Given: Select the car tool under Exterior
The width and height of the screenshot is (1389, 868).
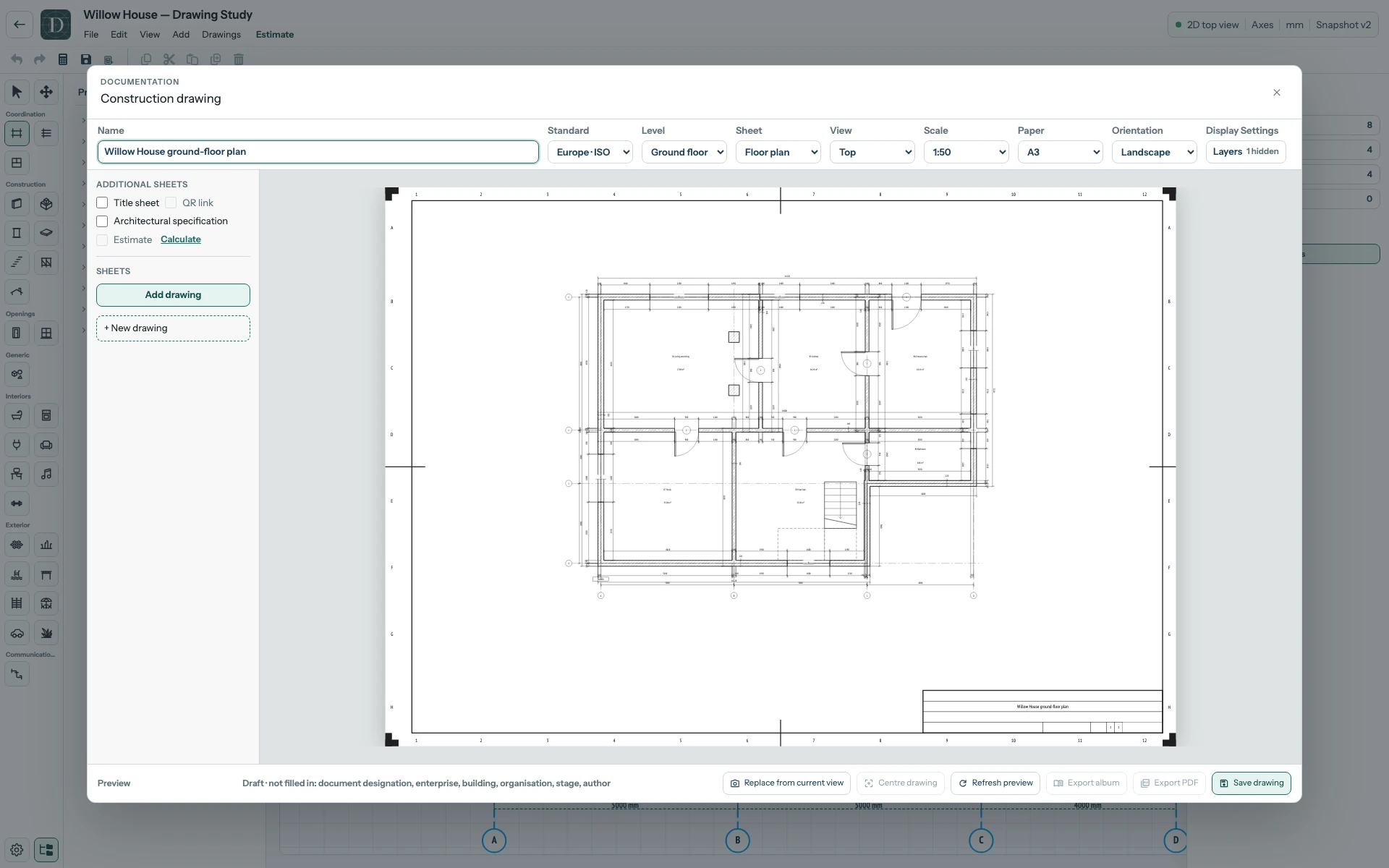Looking at the screenshot, I should [17, 633].
